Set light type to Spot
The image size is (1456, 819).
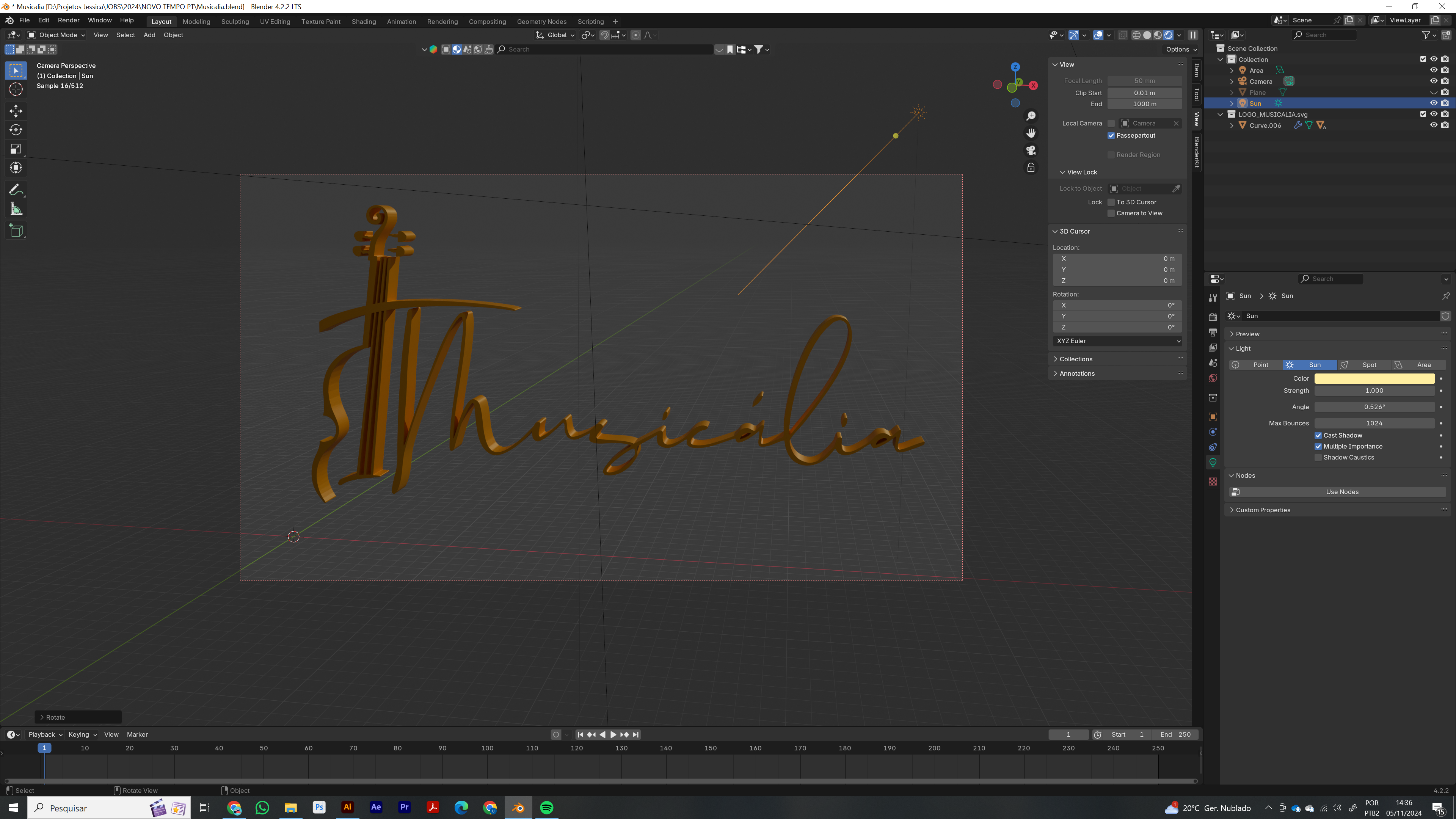(1365, 365)
